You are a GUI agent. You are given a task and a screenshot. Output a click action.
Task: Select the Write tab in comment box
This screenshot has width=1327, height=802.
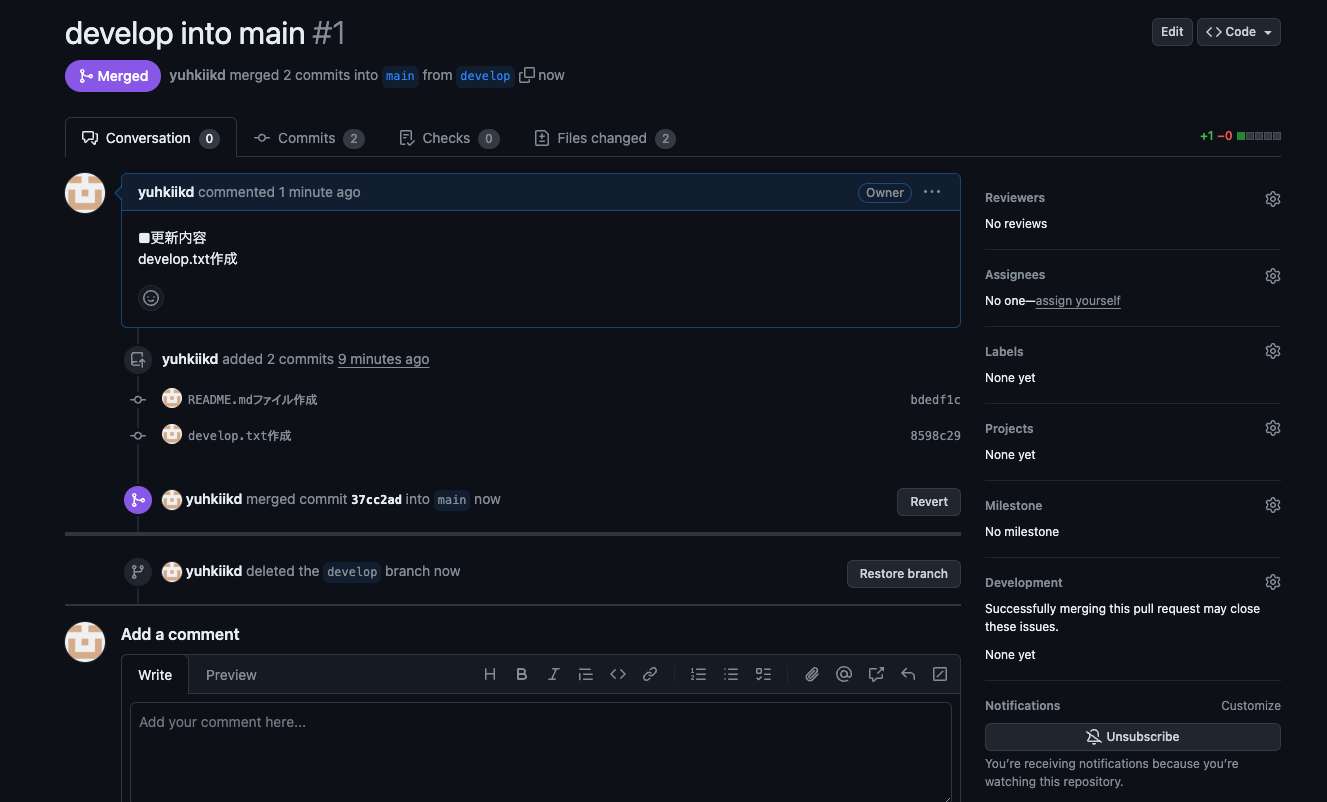[155, 675]
